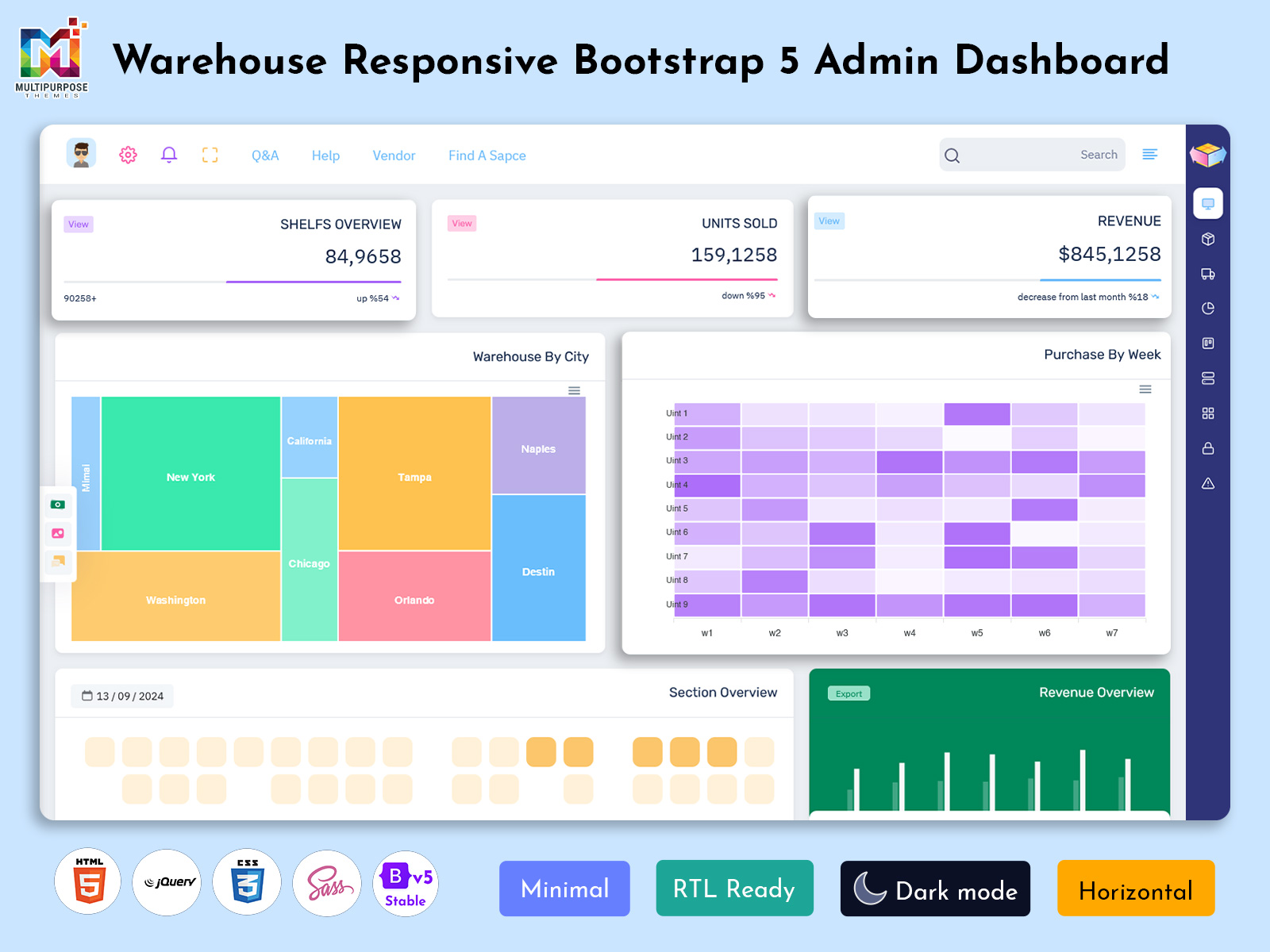Viewport: 1270px width, 952px height.
Task: Select the settings gear icon
Action: pyautogui.click(x=128, y=155)
